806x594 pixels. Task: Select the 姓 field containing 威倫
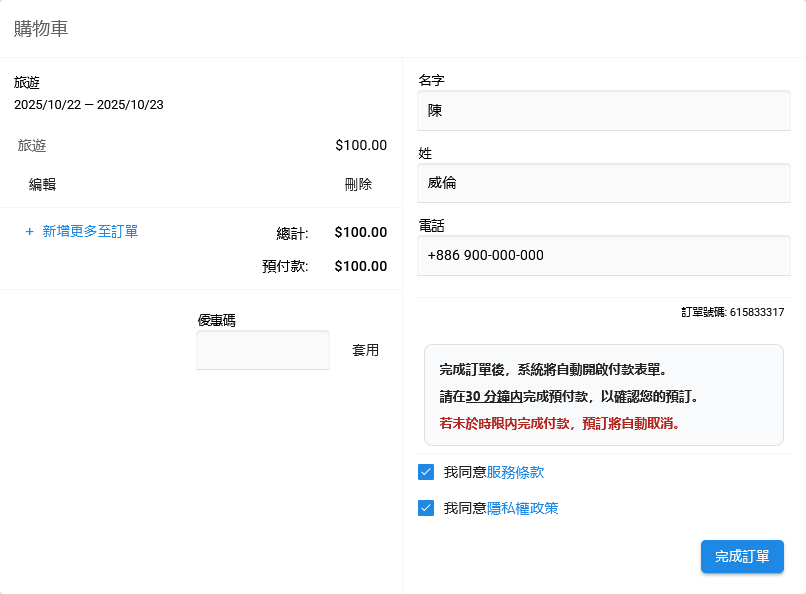603,183
